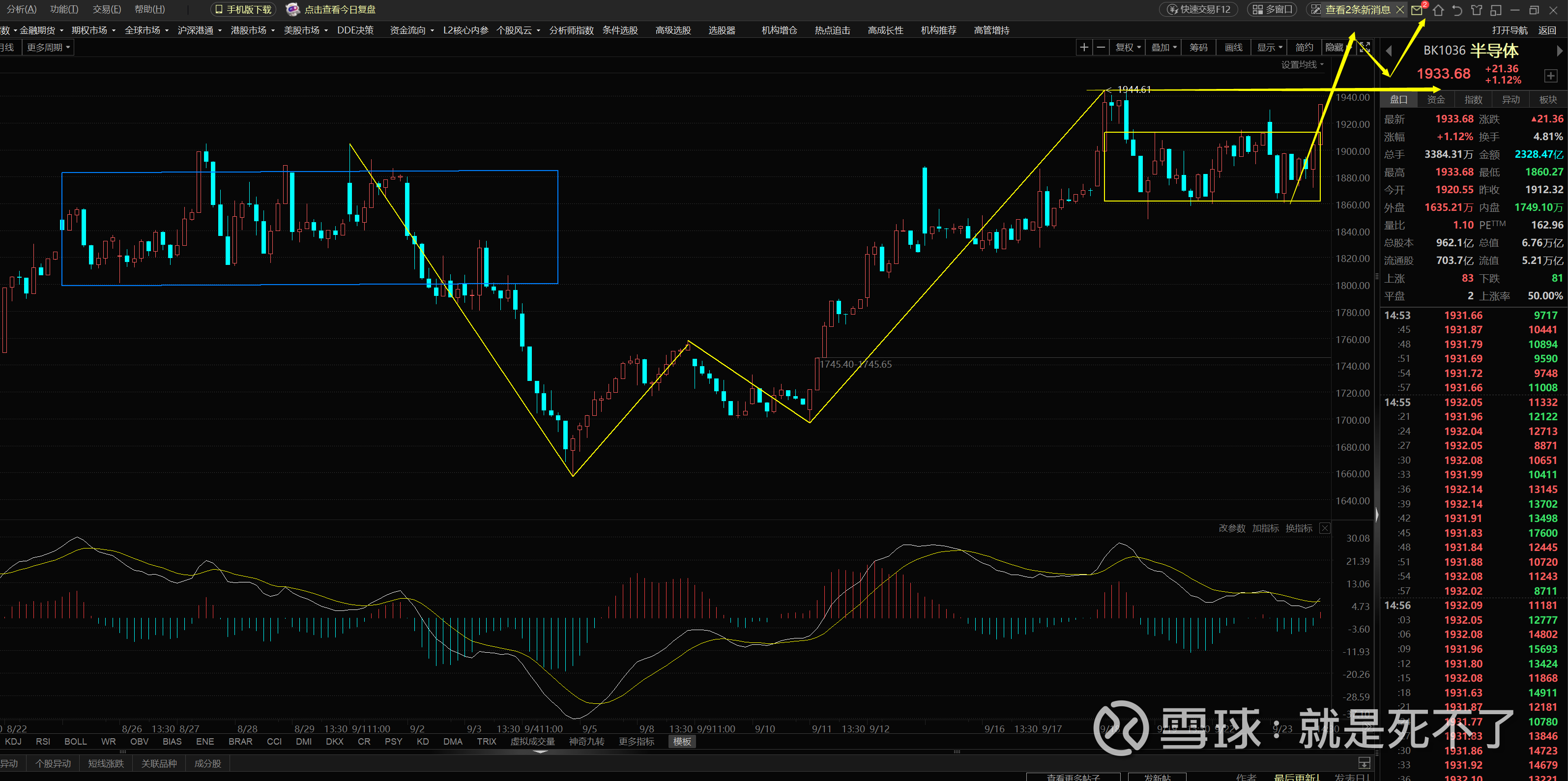Select the KDJ indicator tab

[13, 741]
